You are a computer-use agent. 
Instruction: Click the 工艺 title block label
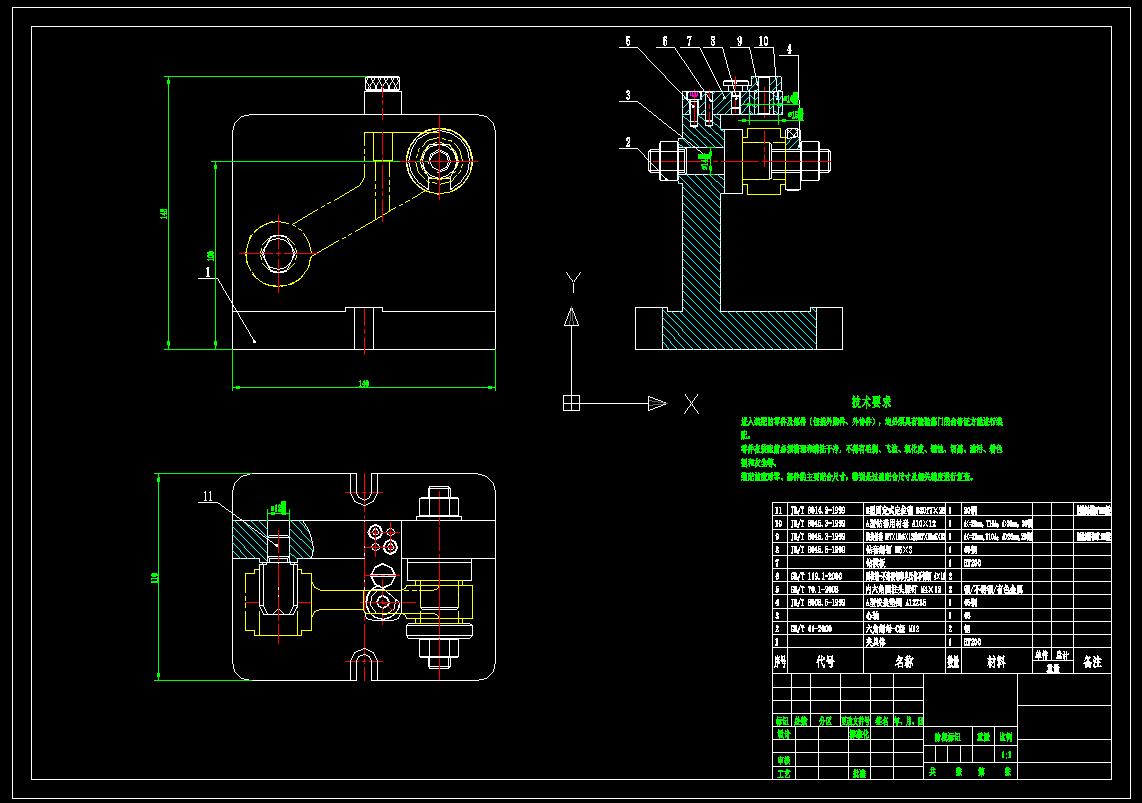tap(784, 773)
